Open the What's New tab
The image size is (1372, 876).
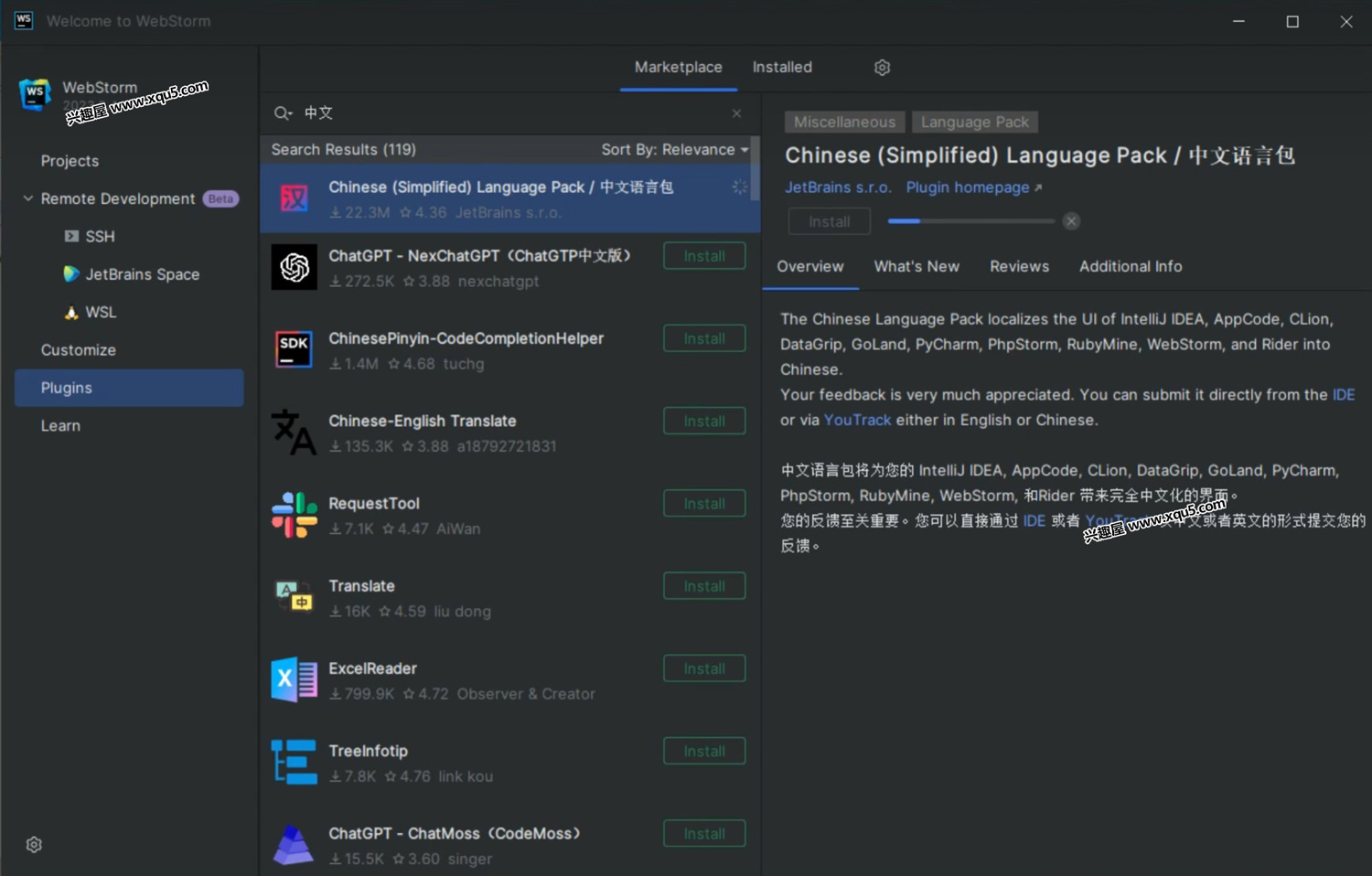coord(916,266)
